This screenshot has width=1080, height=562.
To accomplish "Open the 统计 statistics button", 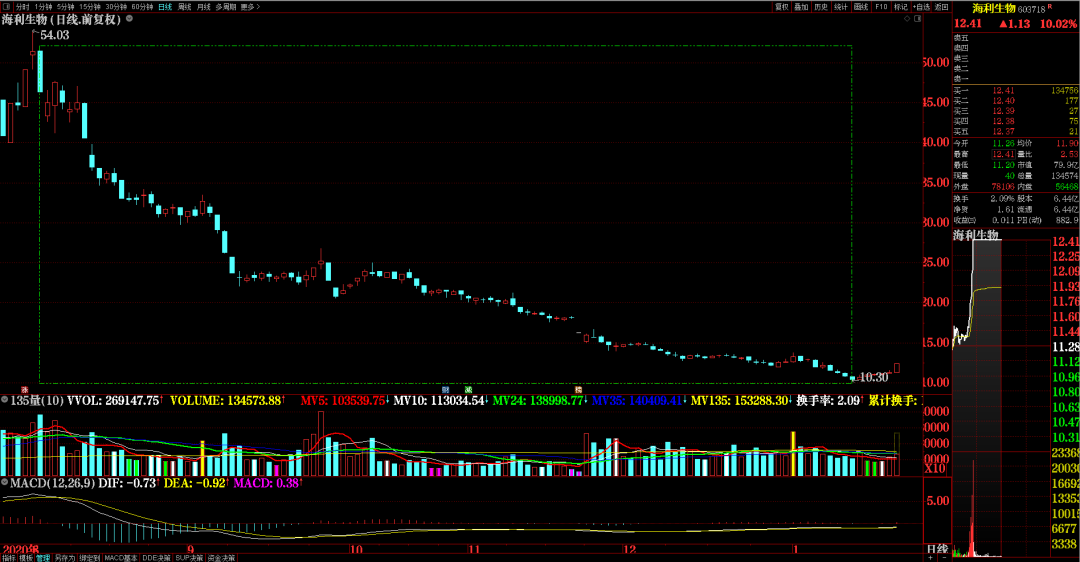I will 841,7.
